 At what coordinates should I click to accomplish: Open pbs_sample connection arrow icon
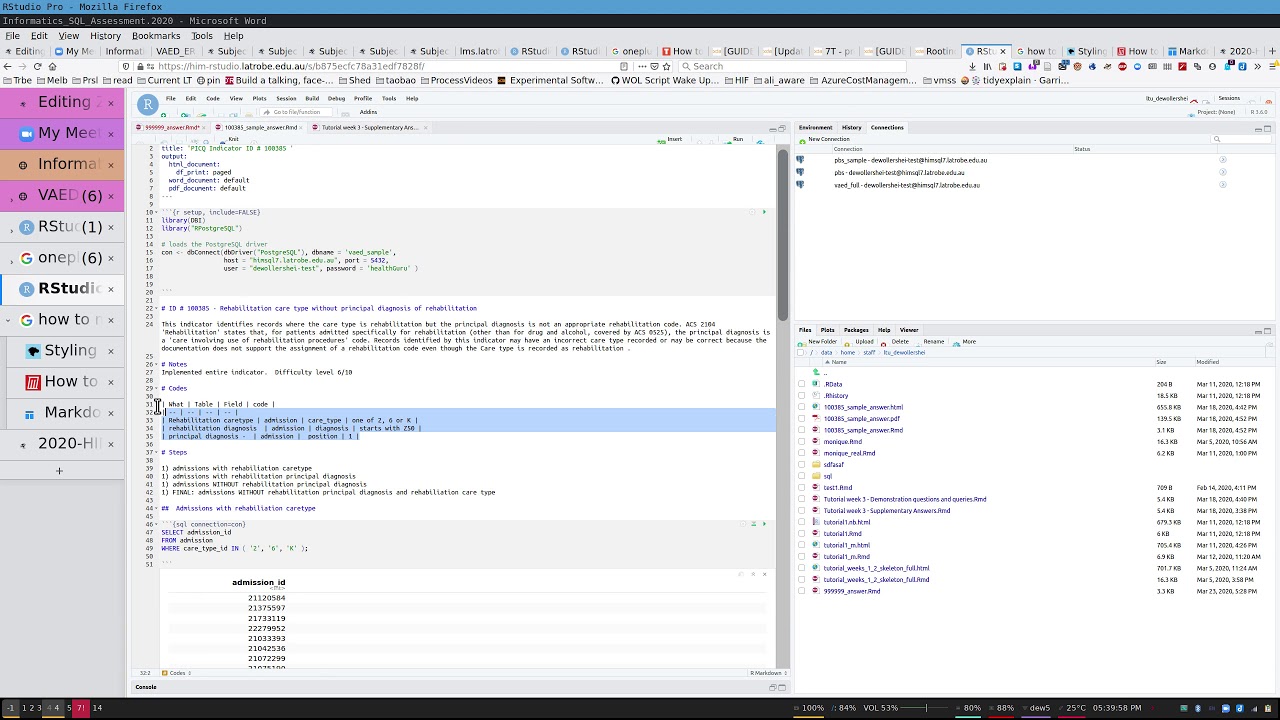tap(1222, 160)
